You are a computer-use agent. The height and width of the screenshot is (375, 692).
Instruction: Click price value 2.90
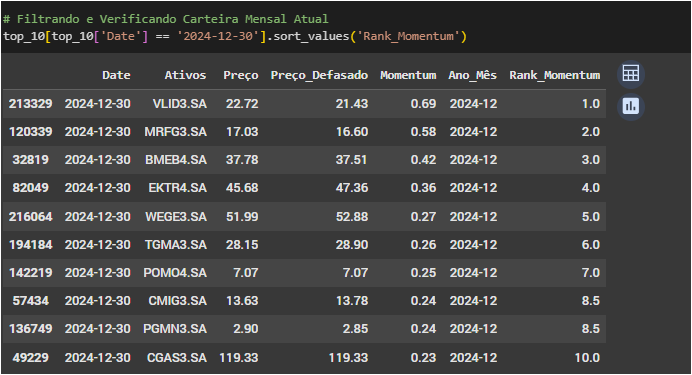pyautogui.click(x=246, y=329)
